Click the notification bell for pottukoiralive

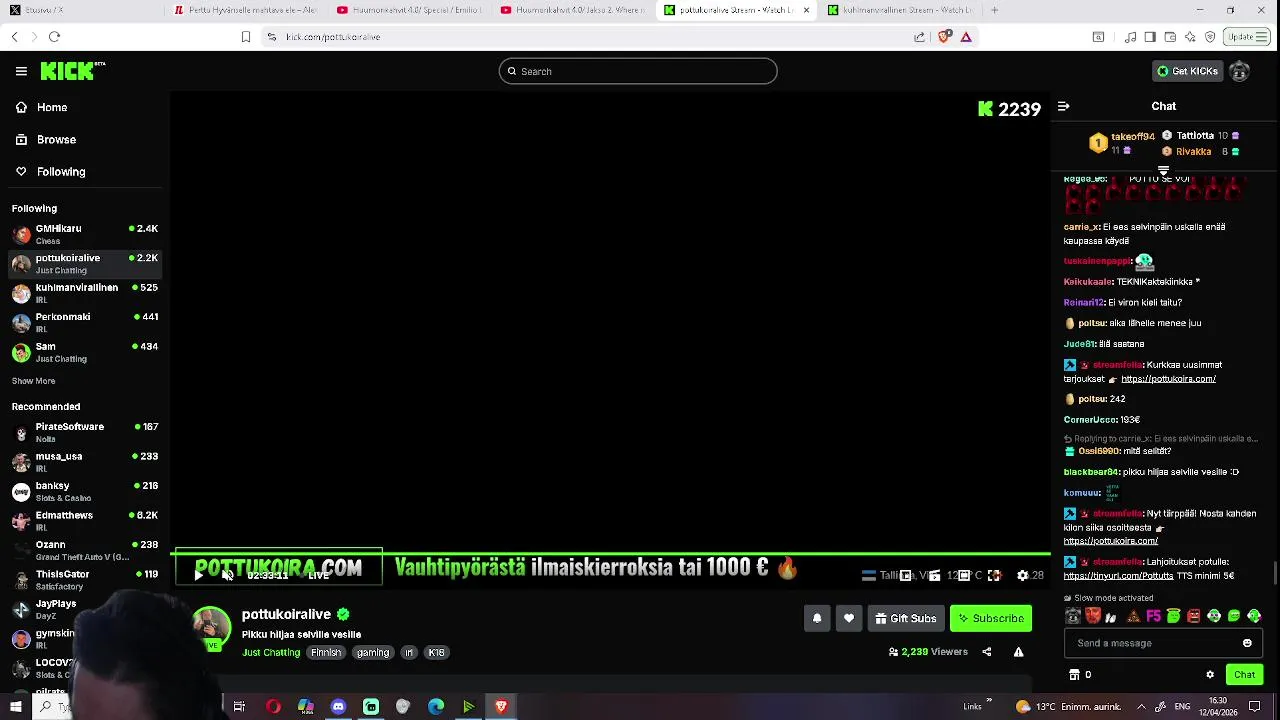pos(817,618)
